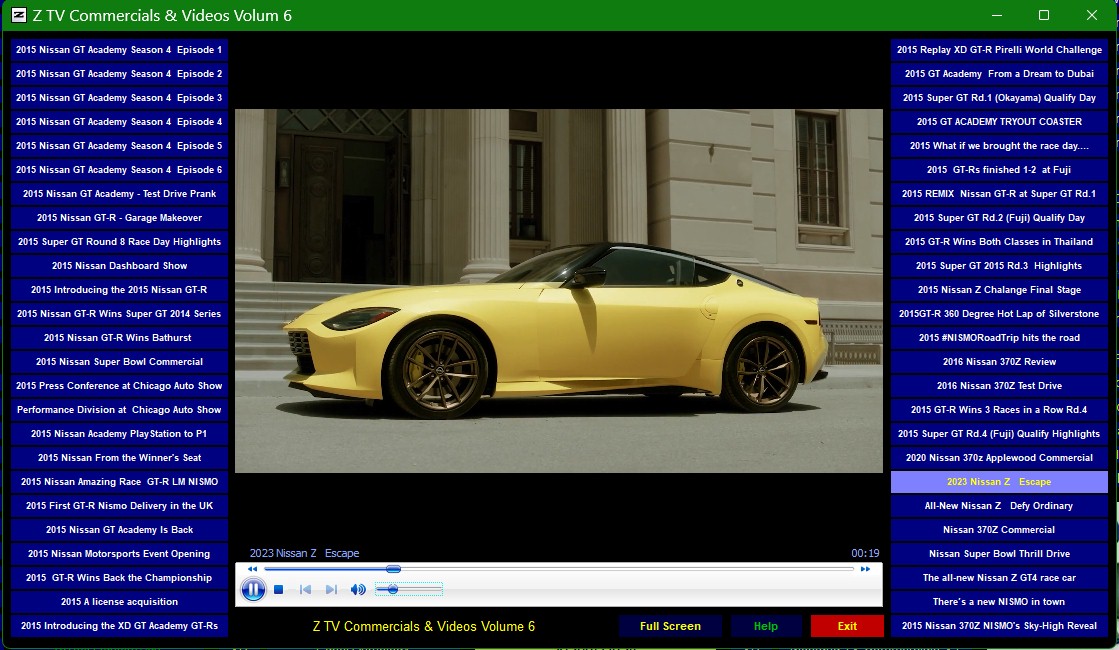
Task: Open 2015 Nissan GT-R Garage Makeover
Action: [x=119, y=218]
